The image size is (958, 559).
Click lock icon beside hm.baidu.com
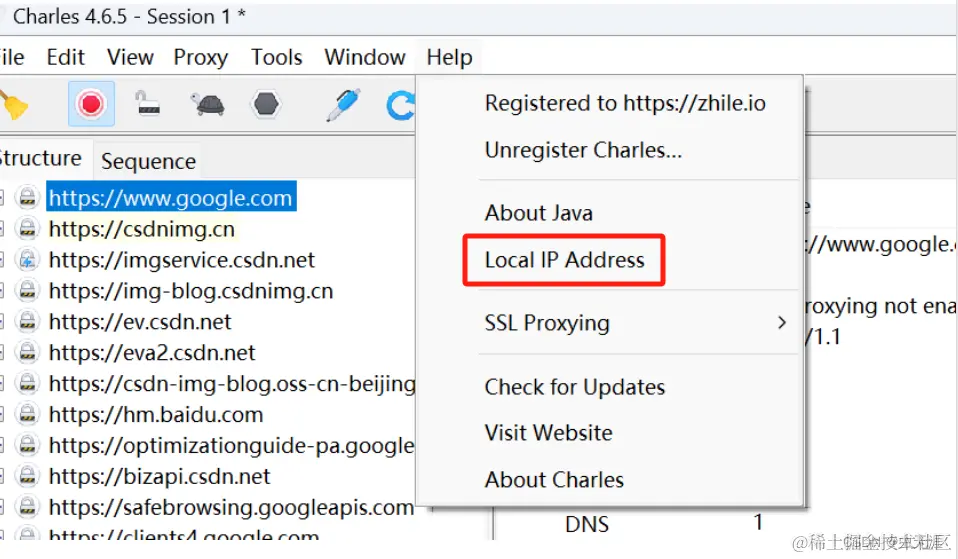coord(27,415)
